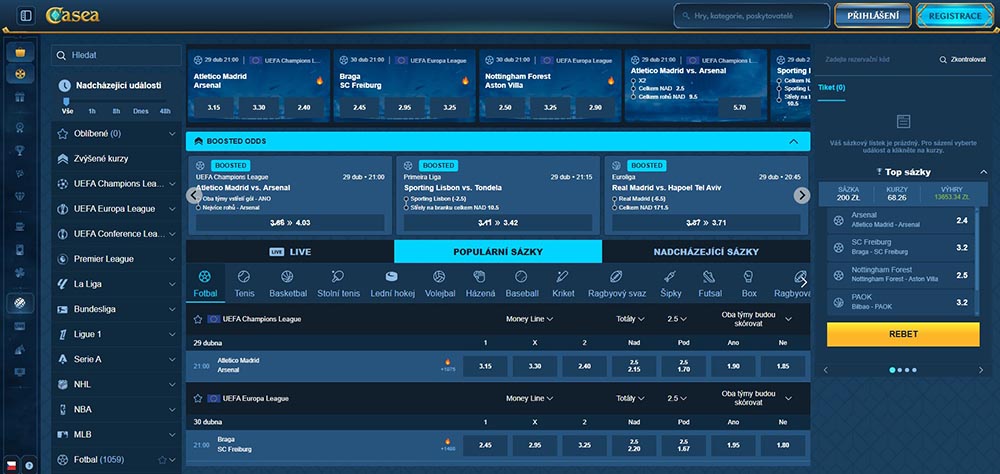Select odds 2.95 on Braga top card
This screenshot has width=1000, height=474.
[x=404, y=107]
